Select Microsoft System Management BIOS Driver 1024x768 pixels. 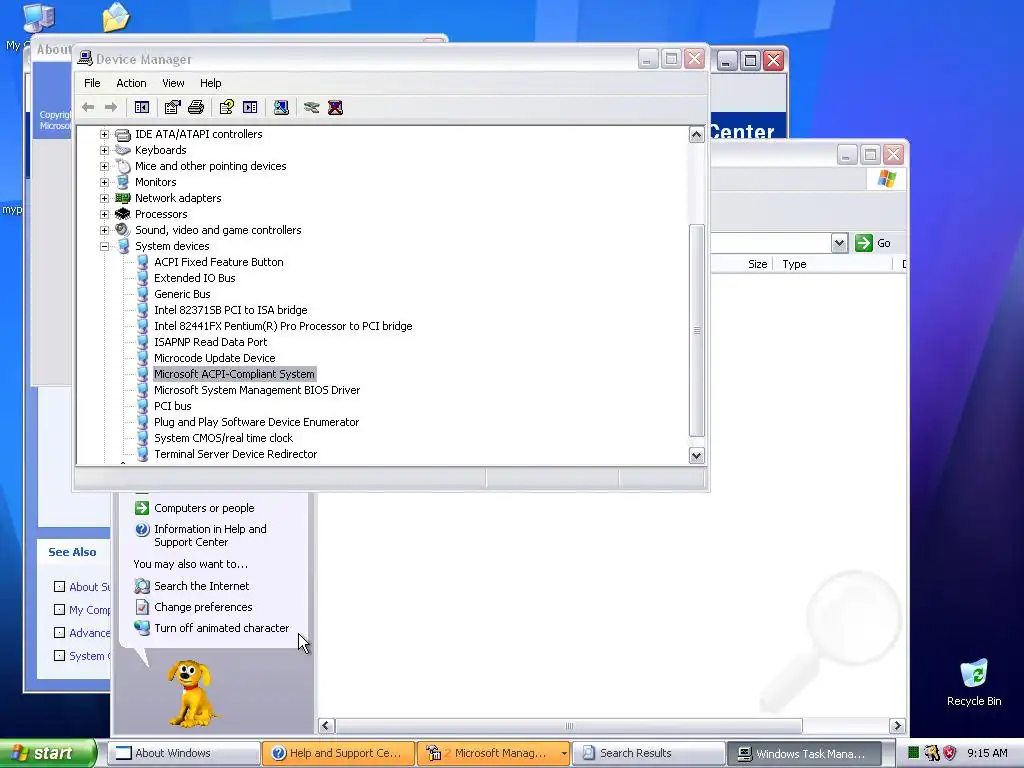[x=257, y=390]
